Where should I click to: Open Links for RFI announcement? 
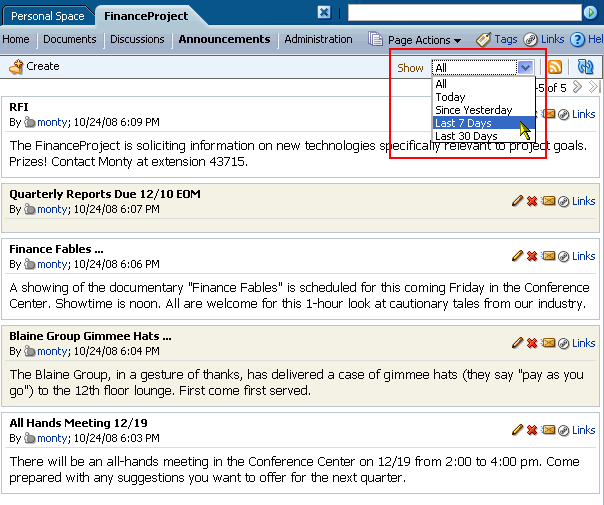(x=584, y=114)
